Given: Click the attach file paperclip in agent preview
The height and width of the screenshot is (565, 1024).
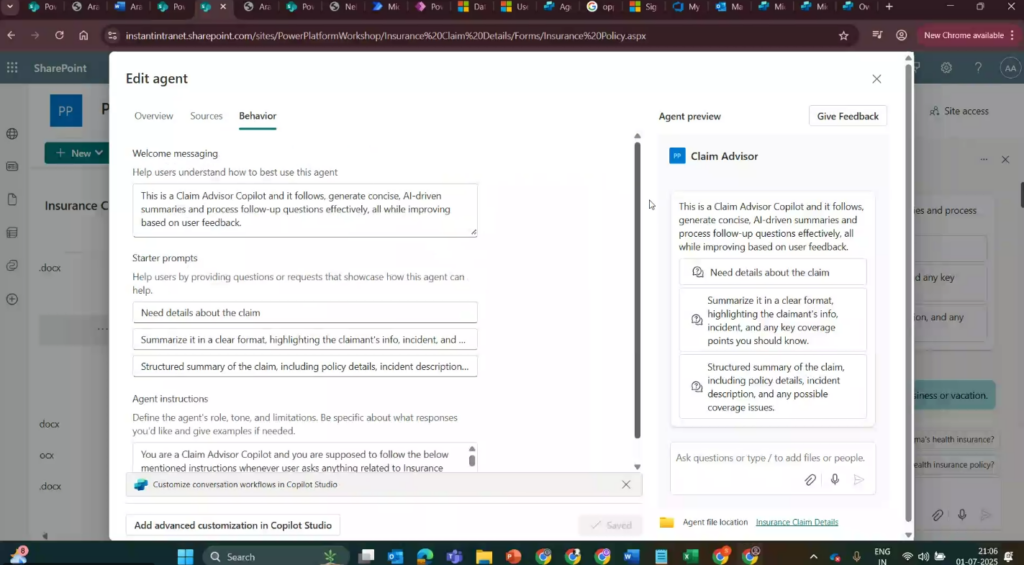Looking at the screenshot, I should click(x=810, y=480).
